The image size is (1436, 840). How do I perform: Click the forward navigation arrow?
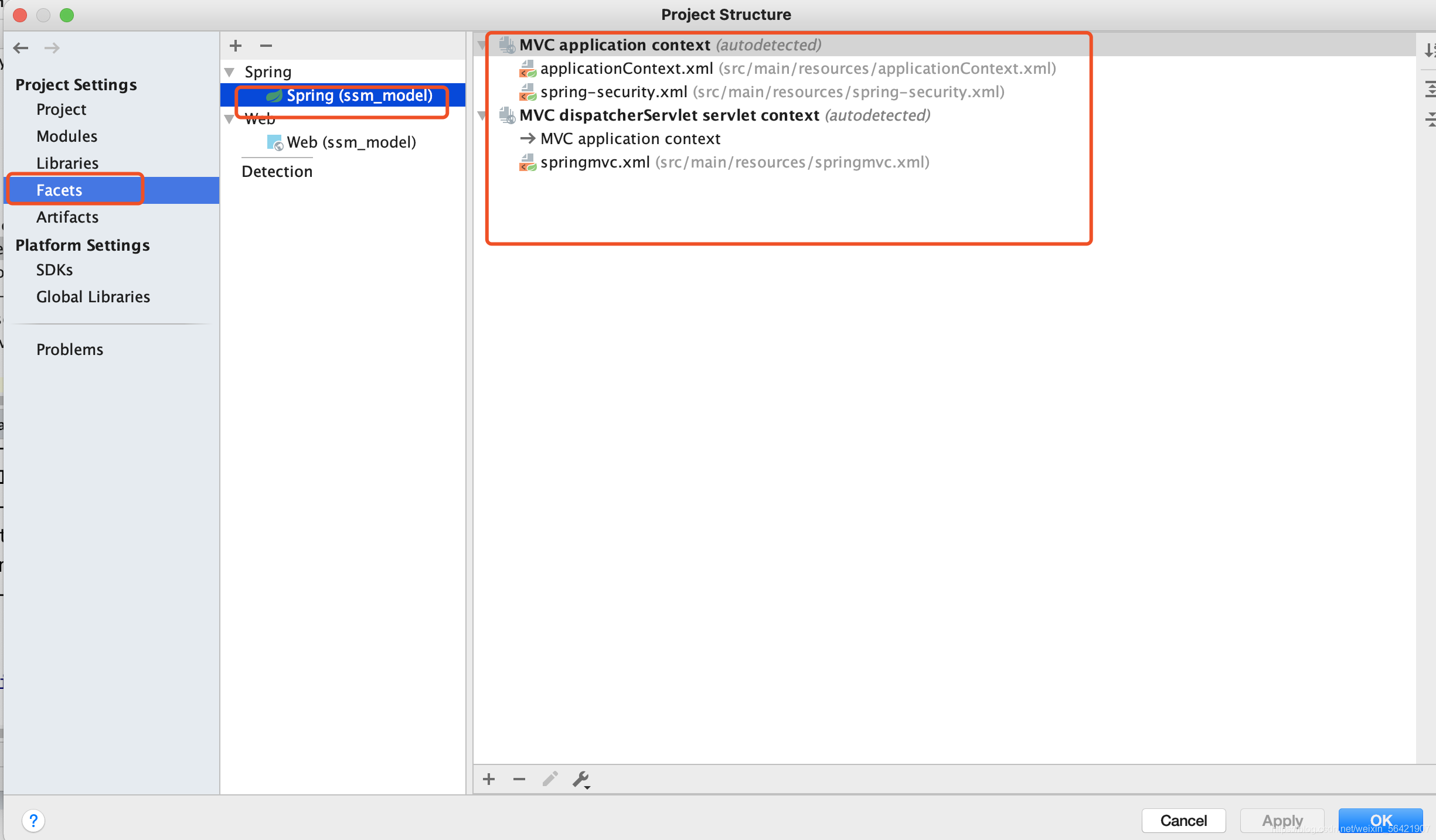click(x=52, y=48)
